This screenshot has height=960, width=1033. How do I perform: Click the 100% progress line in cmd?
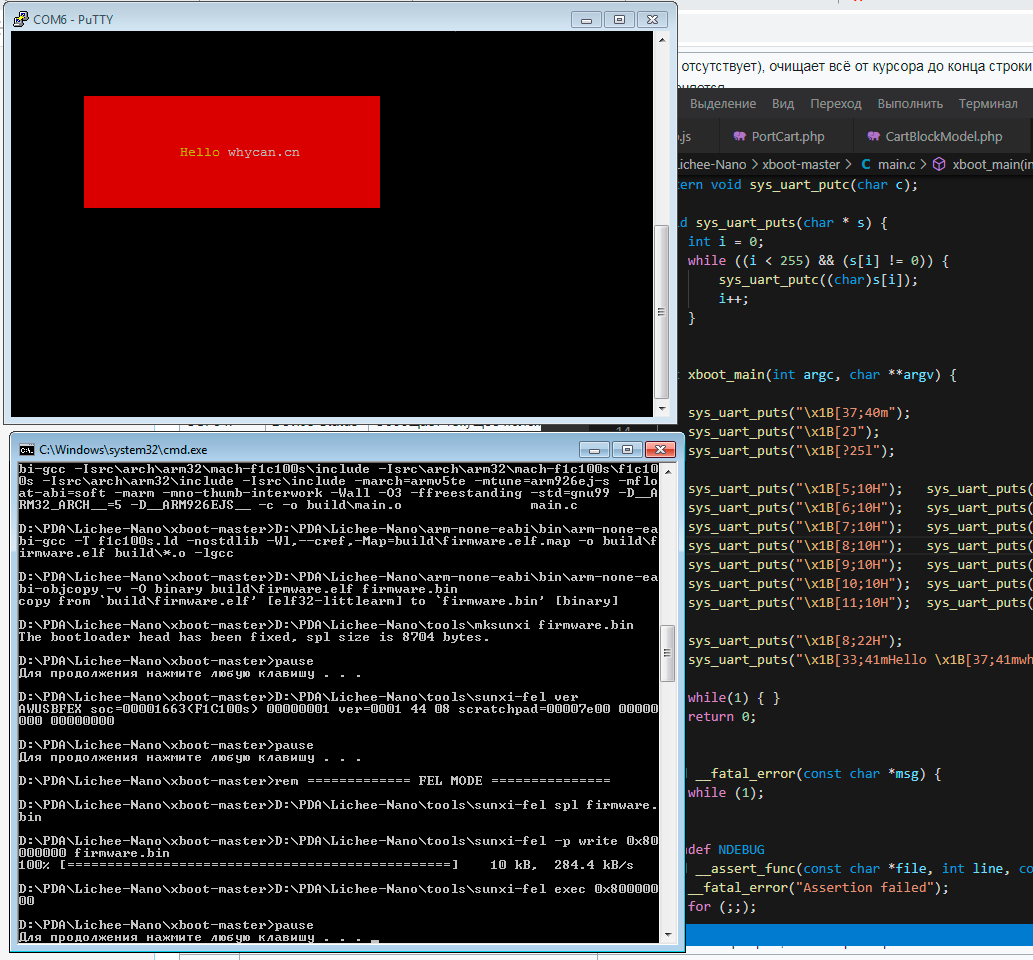click(x=326, y=865)
